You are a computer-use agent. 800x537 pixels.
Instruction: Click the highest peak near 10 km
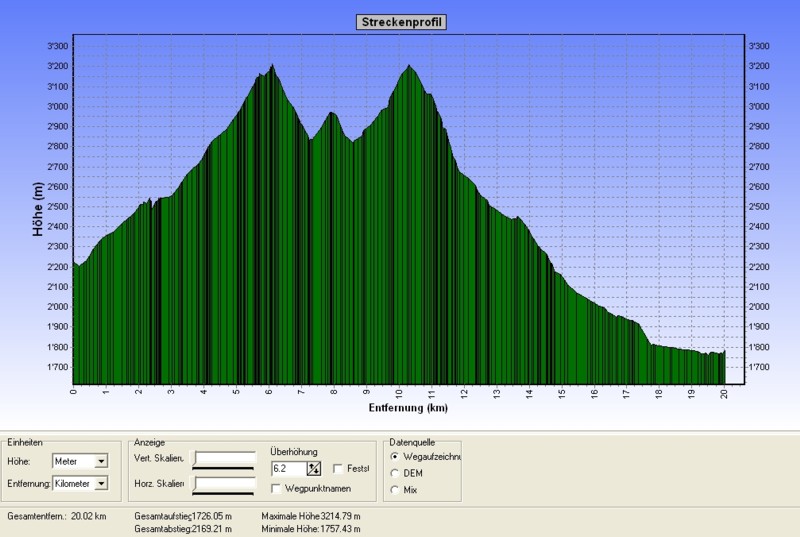click(x=408, y=68)
